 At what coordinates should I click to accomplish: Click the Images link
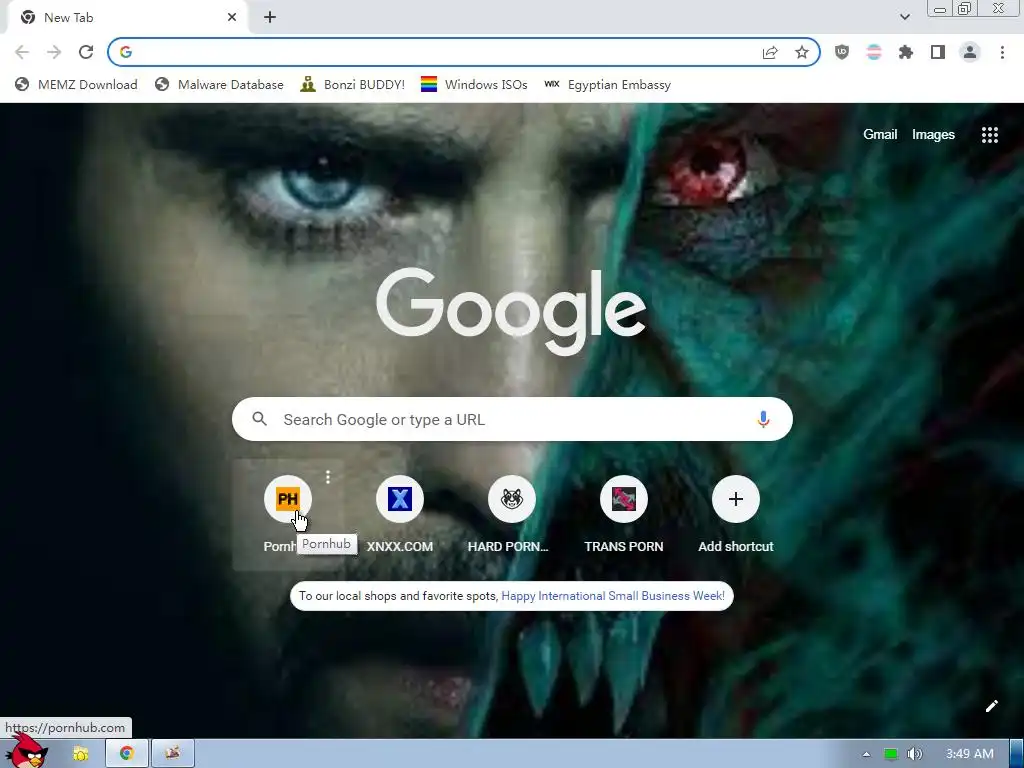pyautogui.click(x=933, y=135)
